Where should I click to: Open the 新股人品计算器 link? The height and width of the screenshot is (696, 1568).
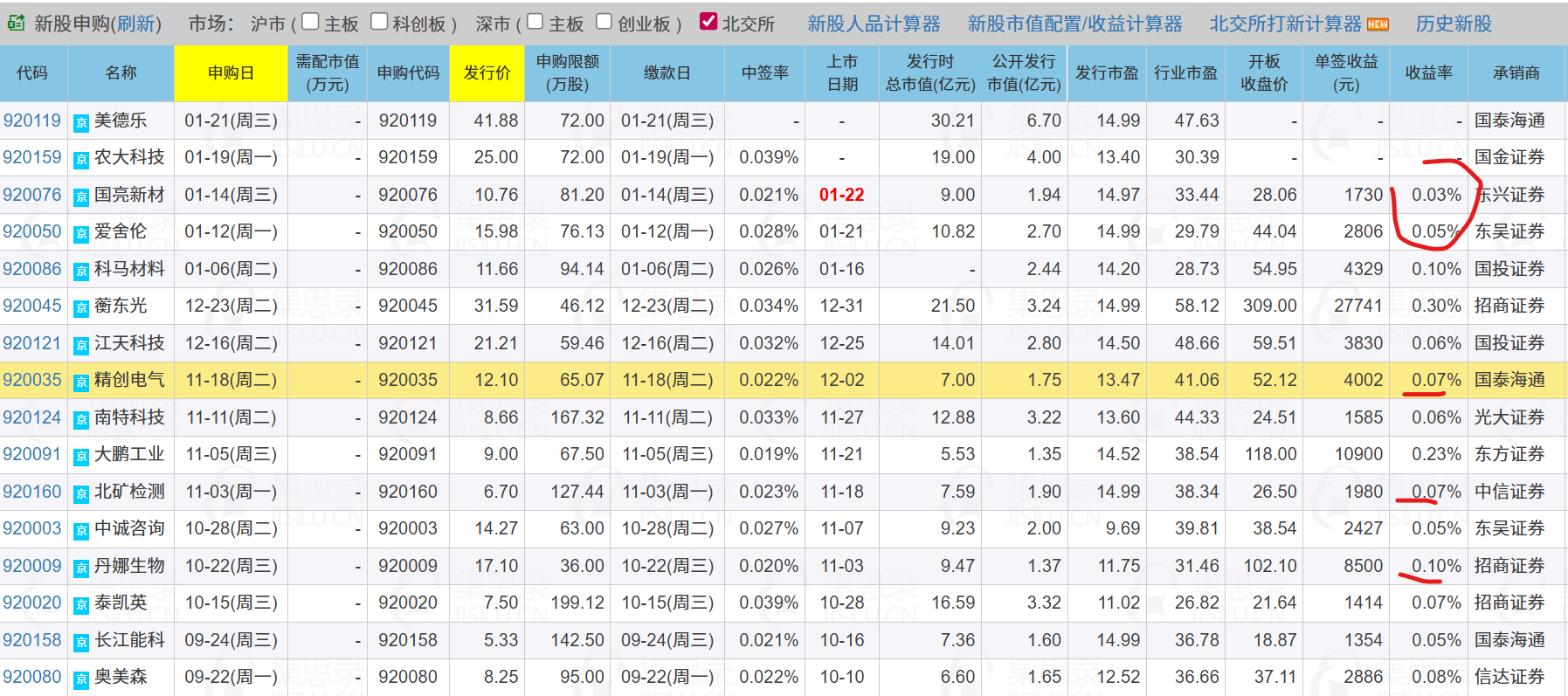[x=874, y=24]
